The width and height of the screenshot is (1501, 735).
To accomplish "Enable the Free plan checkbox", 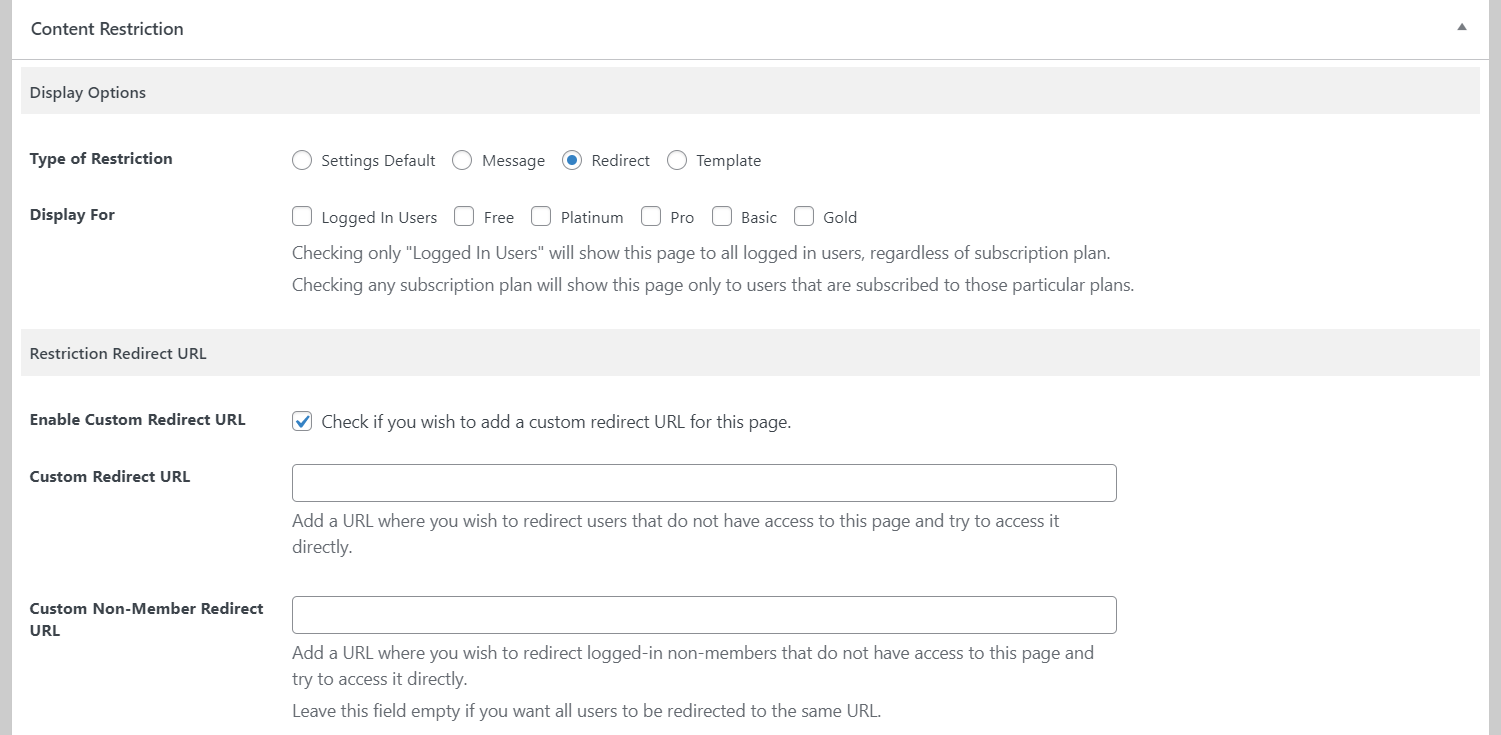I will tap(464, 216).
